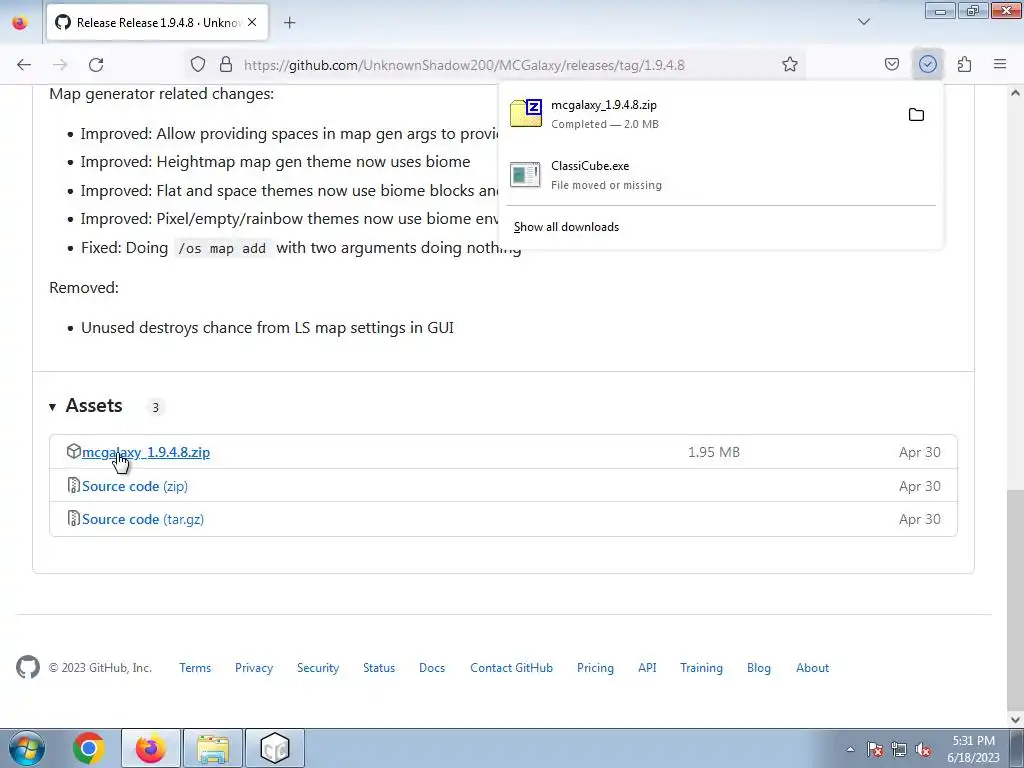Open the Extensions puzzle icon
The height and width of the screenshot is (768, 1024).
tap(964, 65)
